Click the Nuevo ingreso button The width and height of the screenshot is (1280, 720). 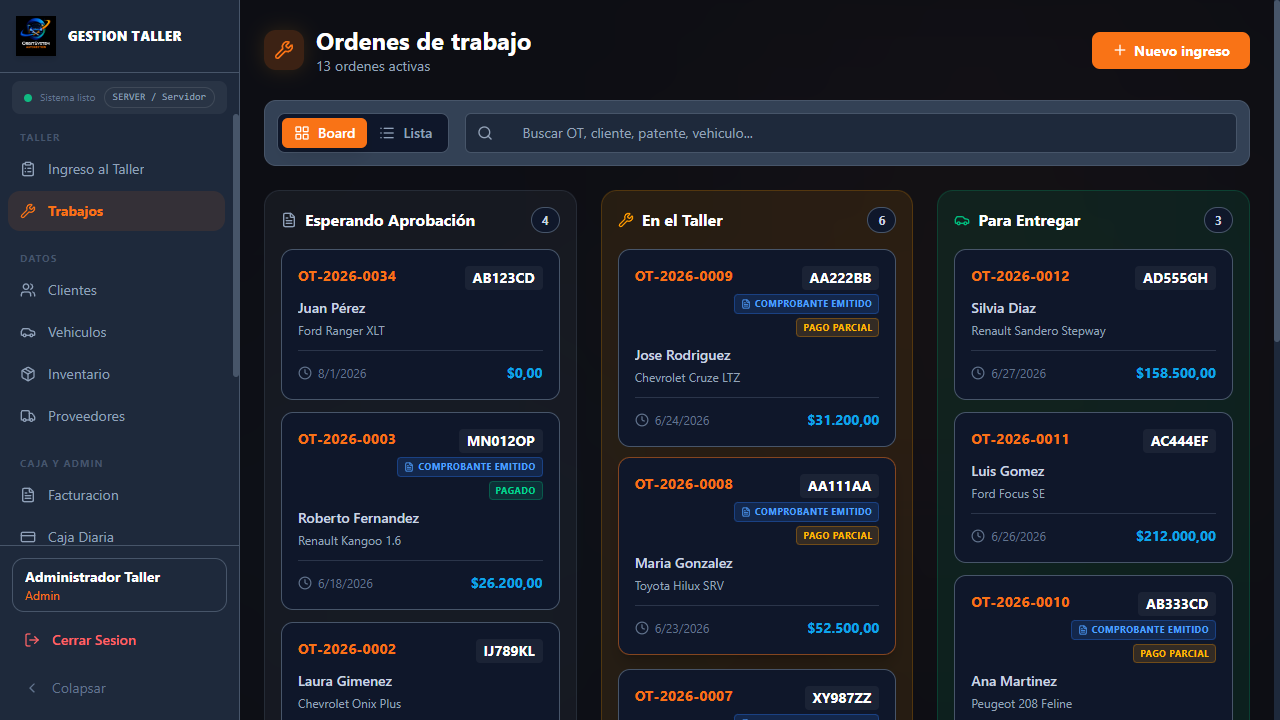pos(1171,50)
